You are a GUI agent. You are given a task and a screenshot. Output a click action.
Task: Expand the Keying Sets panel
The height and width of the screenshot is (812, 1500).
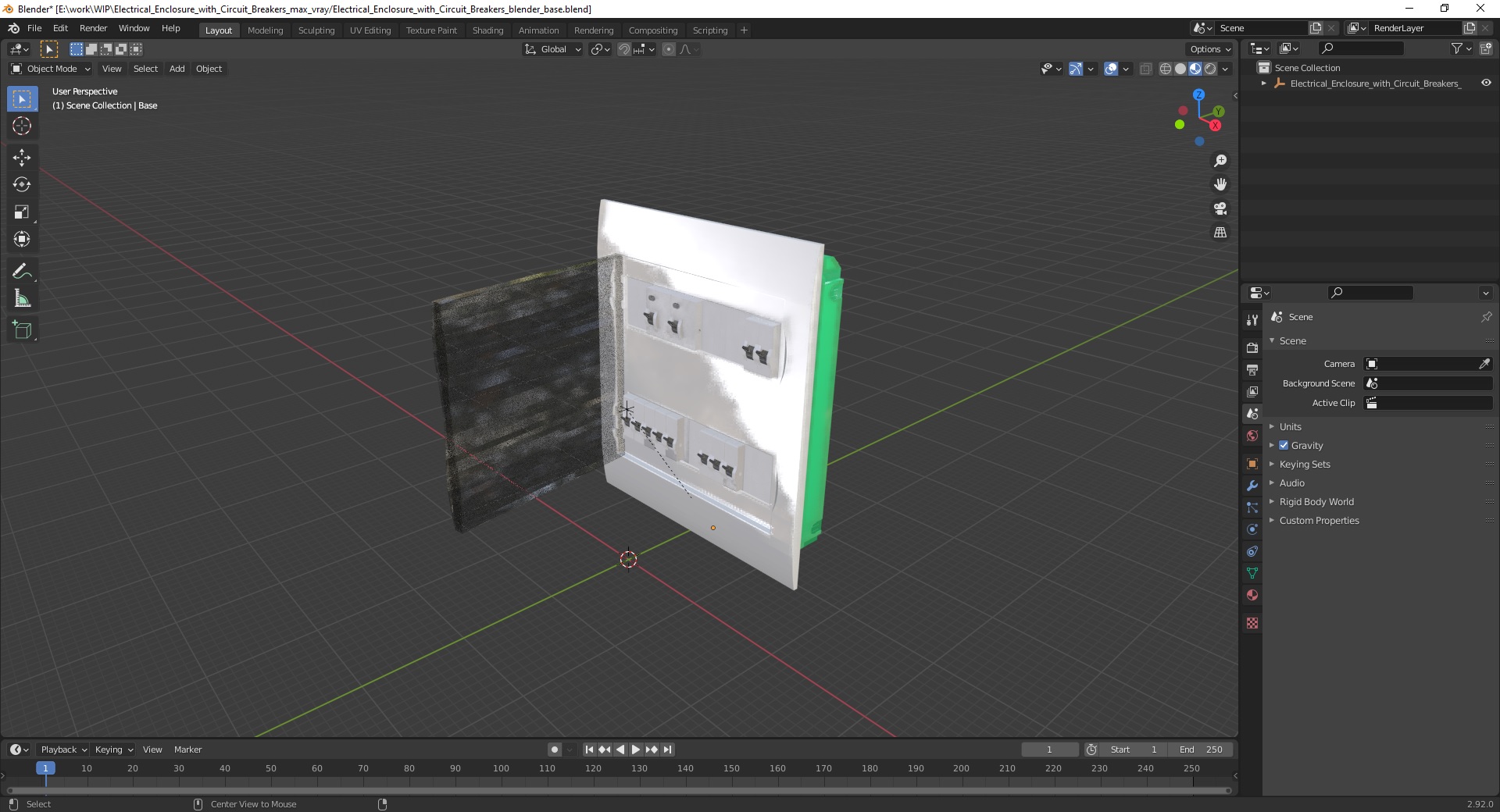[x=1304, y=464]
